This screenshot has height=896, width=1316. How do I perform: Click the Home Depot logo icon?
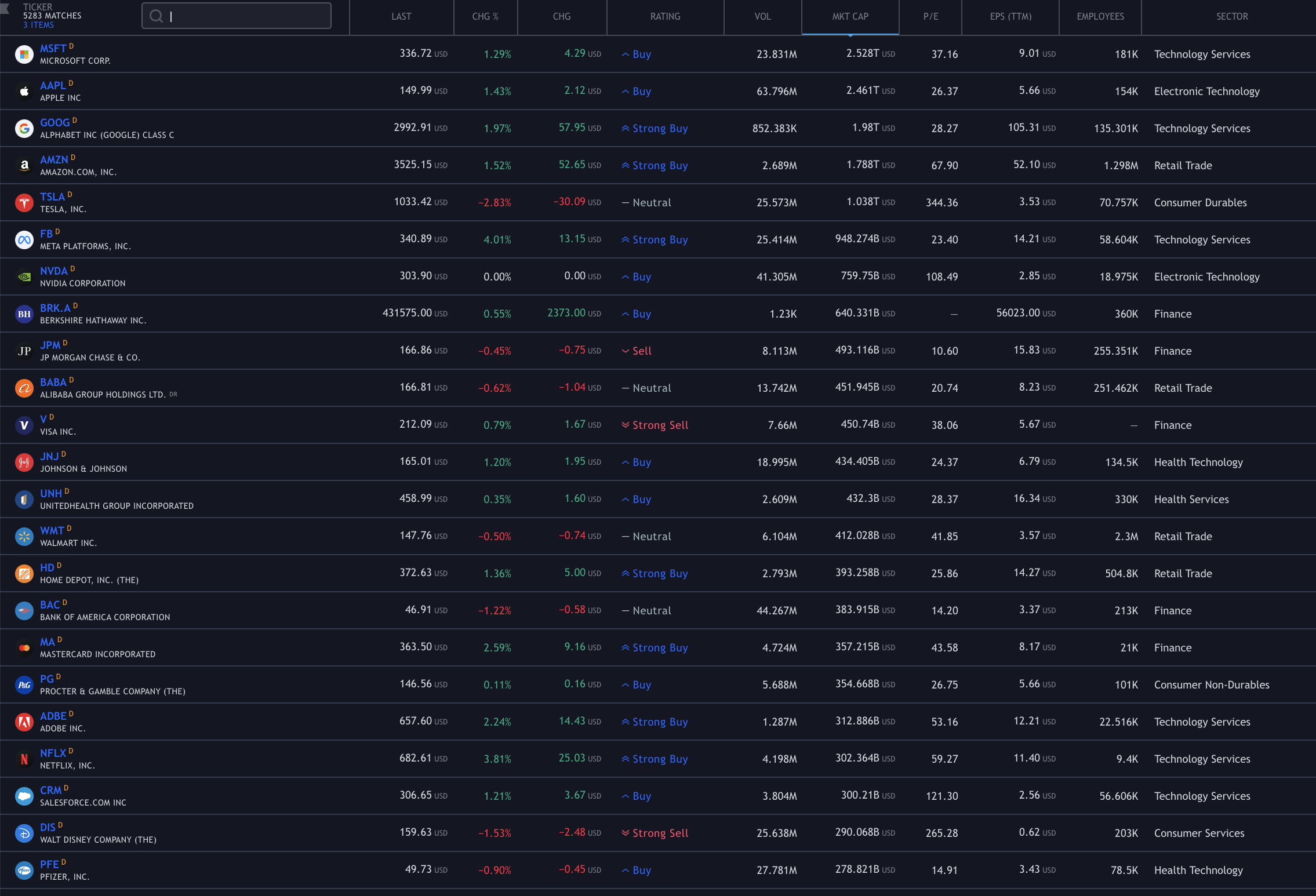click(24, 573)
